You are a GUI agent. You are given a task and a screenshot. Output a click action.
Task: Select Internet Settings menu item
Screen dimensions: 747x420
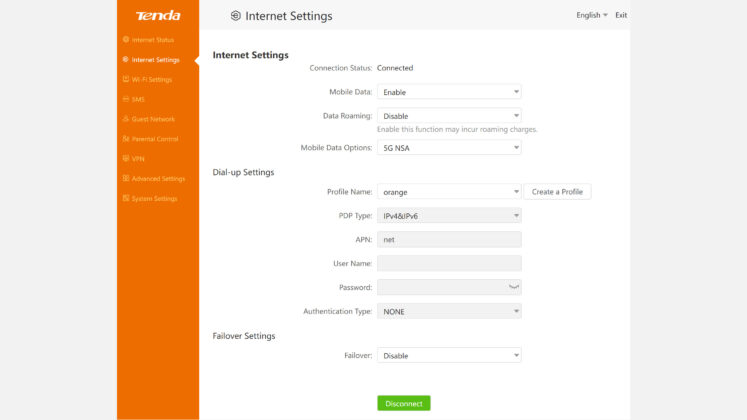[155, 60]
